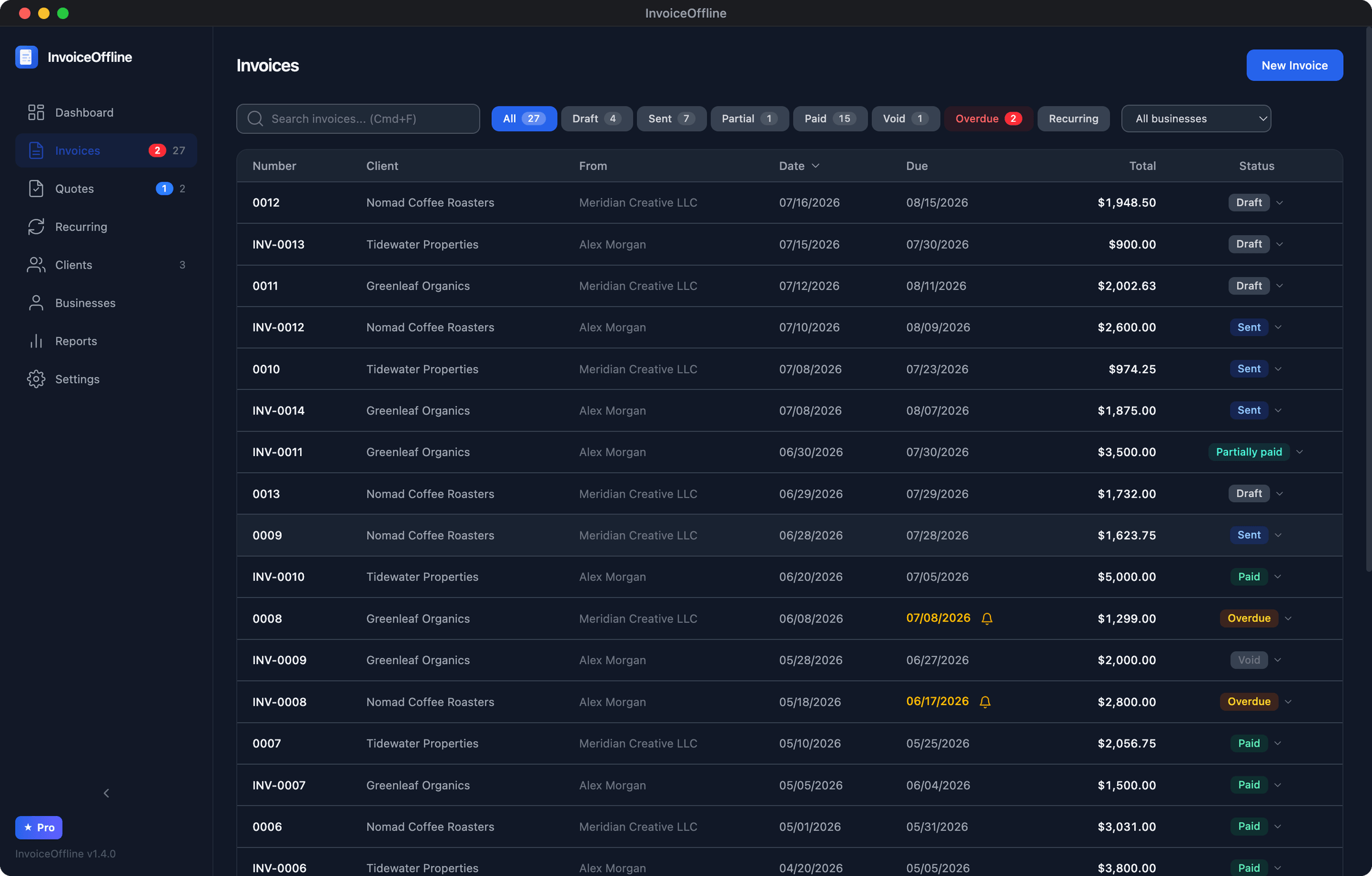Click Tidewater Properties on invoice 0007
Viewport: 1372px width, 876px height.
[422, 743]
